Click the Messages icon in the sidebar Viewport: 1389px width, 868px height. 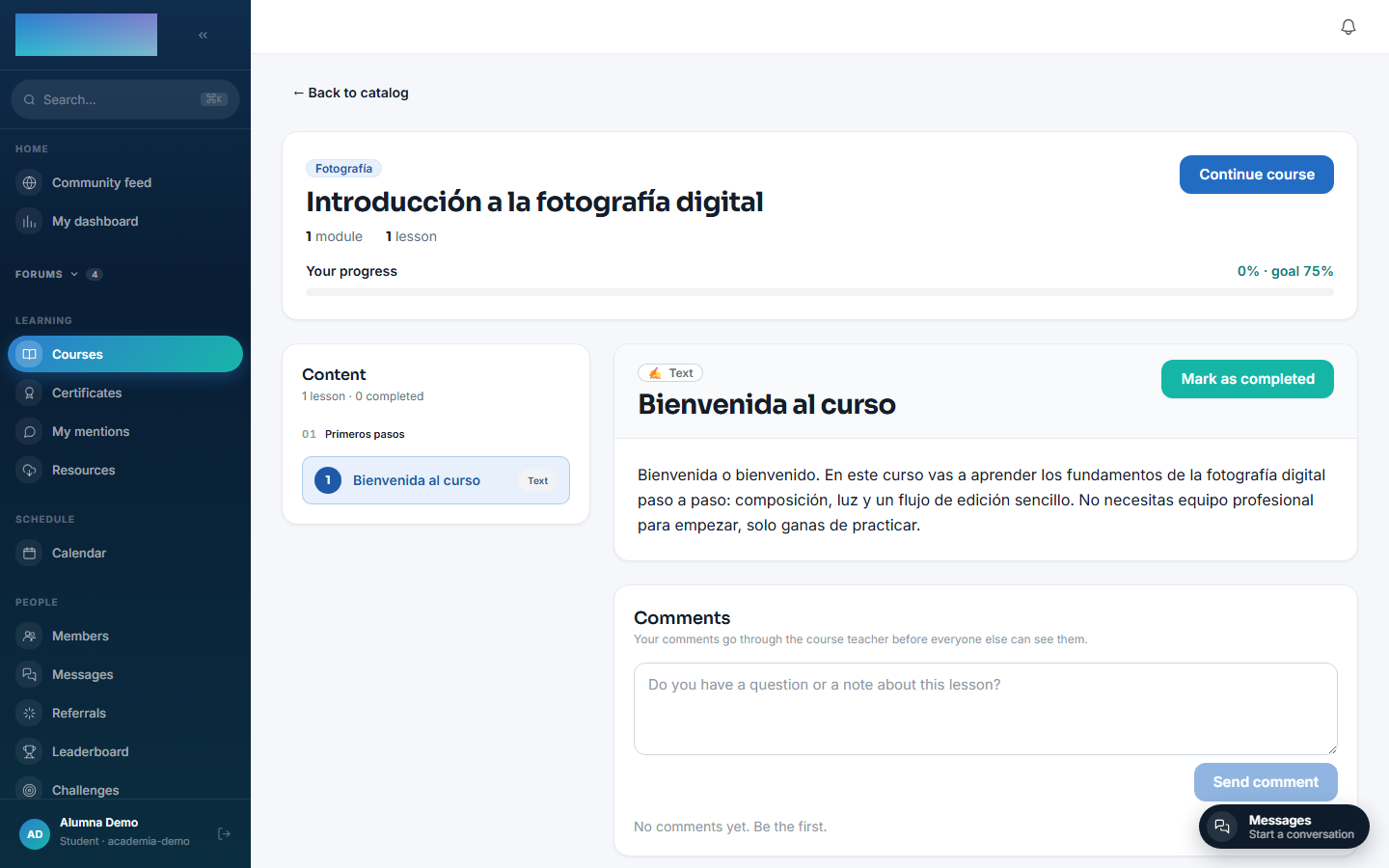point(30,674)
